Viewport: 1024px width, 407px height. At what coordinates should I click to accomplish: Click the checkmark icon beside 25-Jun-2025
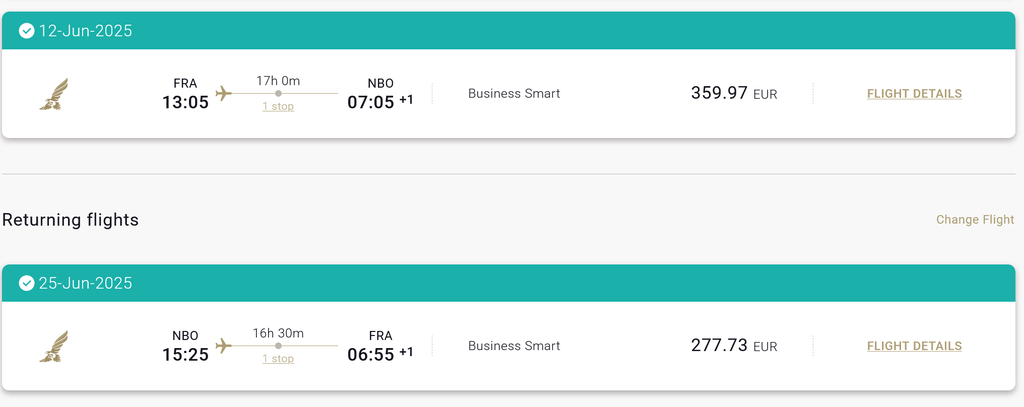click(27, 283)
